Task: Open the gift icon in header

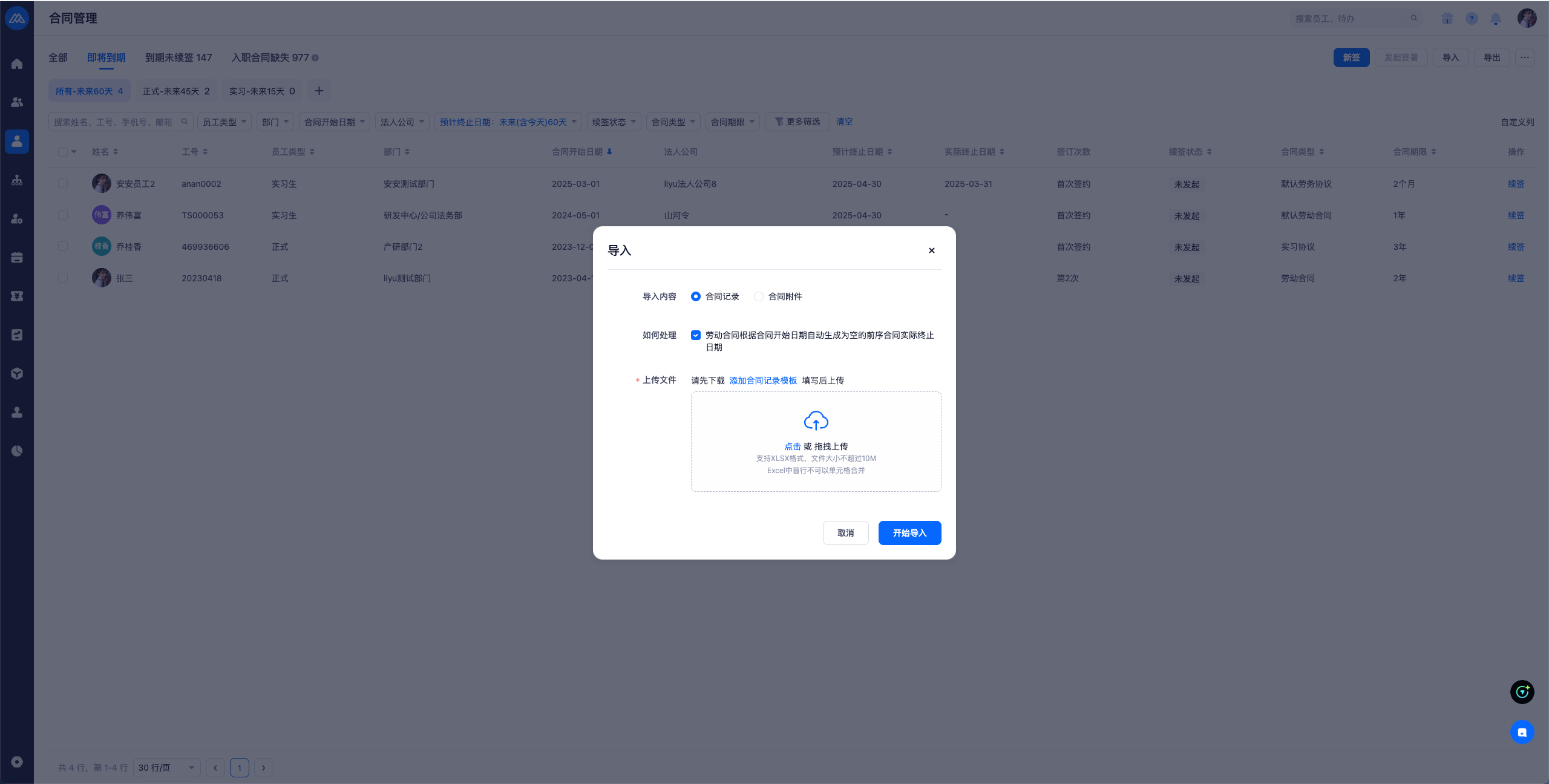Action: click(x=1447, y=19)
